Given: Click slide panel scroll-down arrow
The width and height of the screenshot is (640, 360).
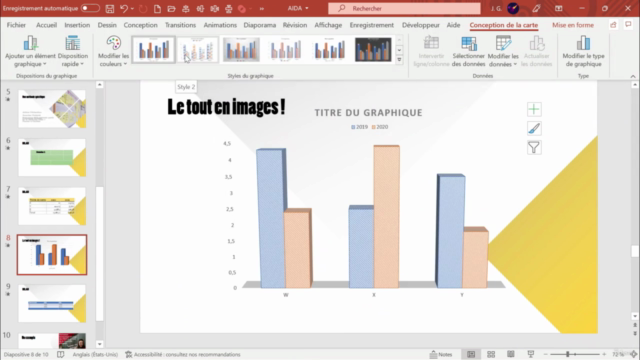Looking at the screenshot, I should coord(100,344).
